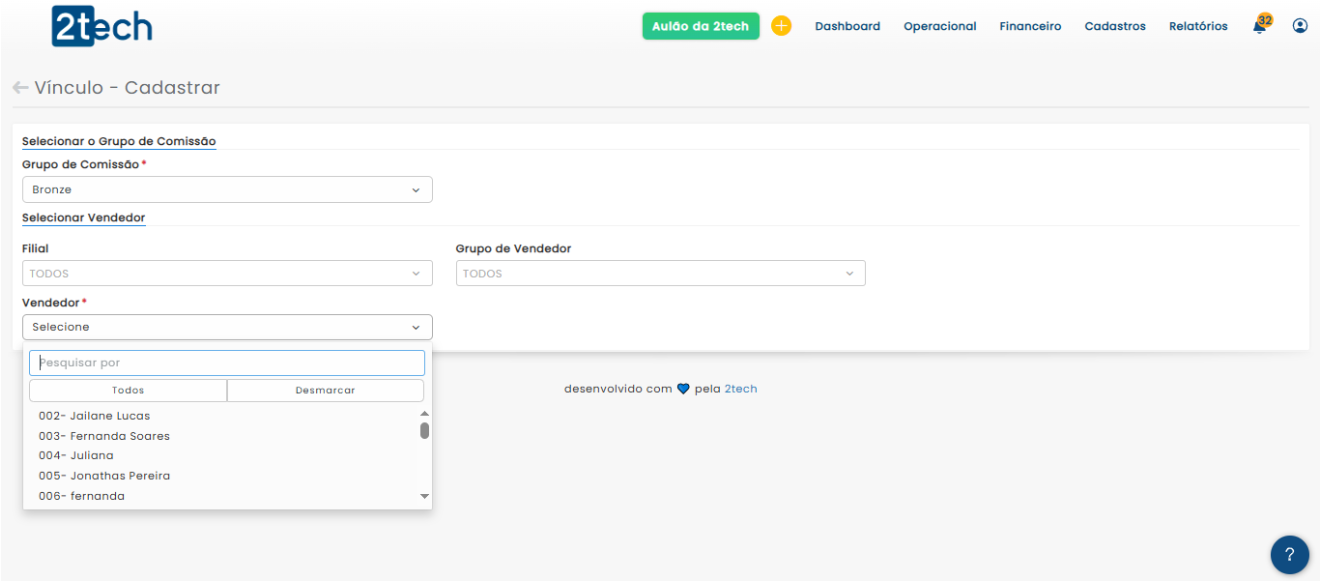Image resolution: width=1326 pixels, height=584 pixels.
Task: Collapse the Vendedor dropdown
Action: click(227, 327)
